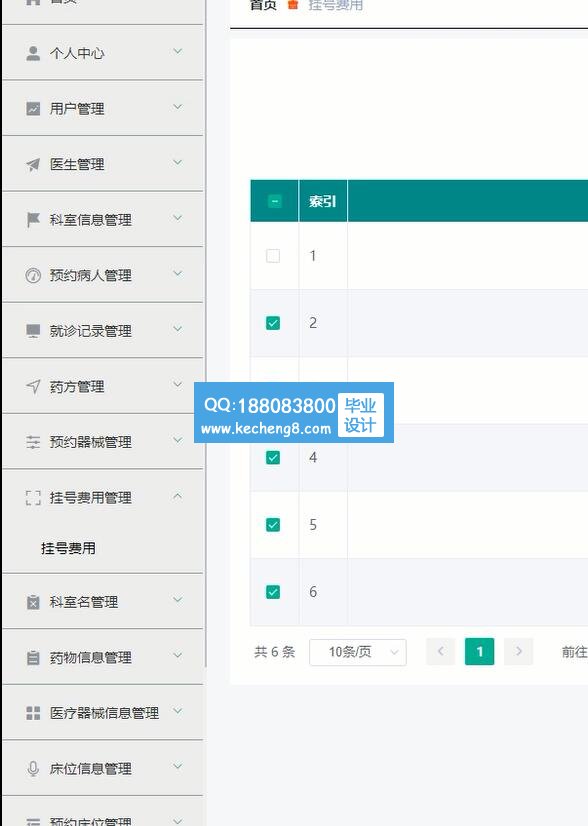Expand the 药方管理 menu chevron
588x826 pixels.
(x=178, y=385)
